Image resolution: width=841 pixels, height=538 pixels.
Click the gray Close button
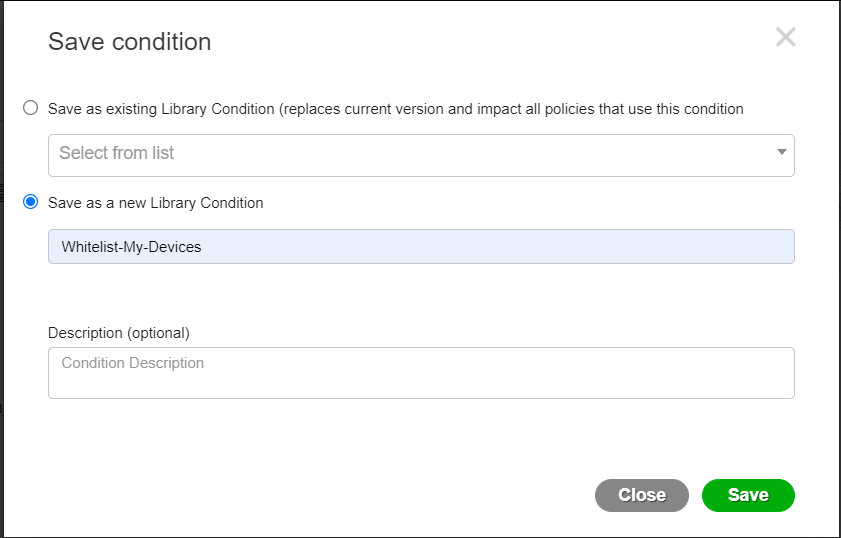coord(641,495)
